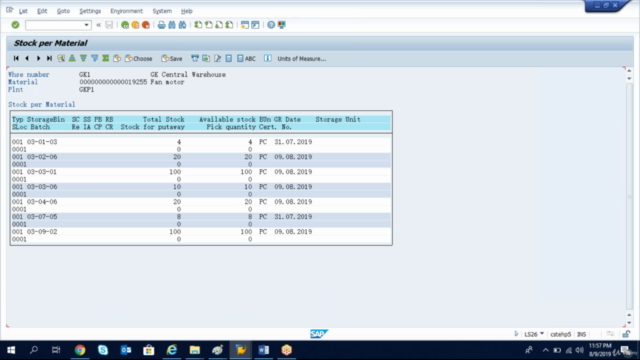Open the LS26 status bar dropdown arrow
Screen dimensions: 640x360
click(x=542, y=334)
